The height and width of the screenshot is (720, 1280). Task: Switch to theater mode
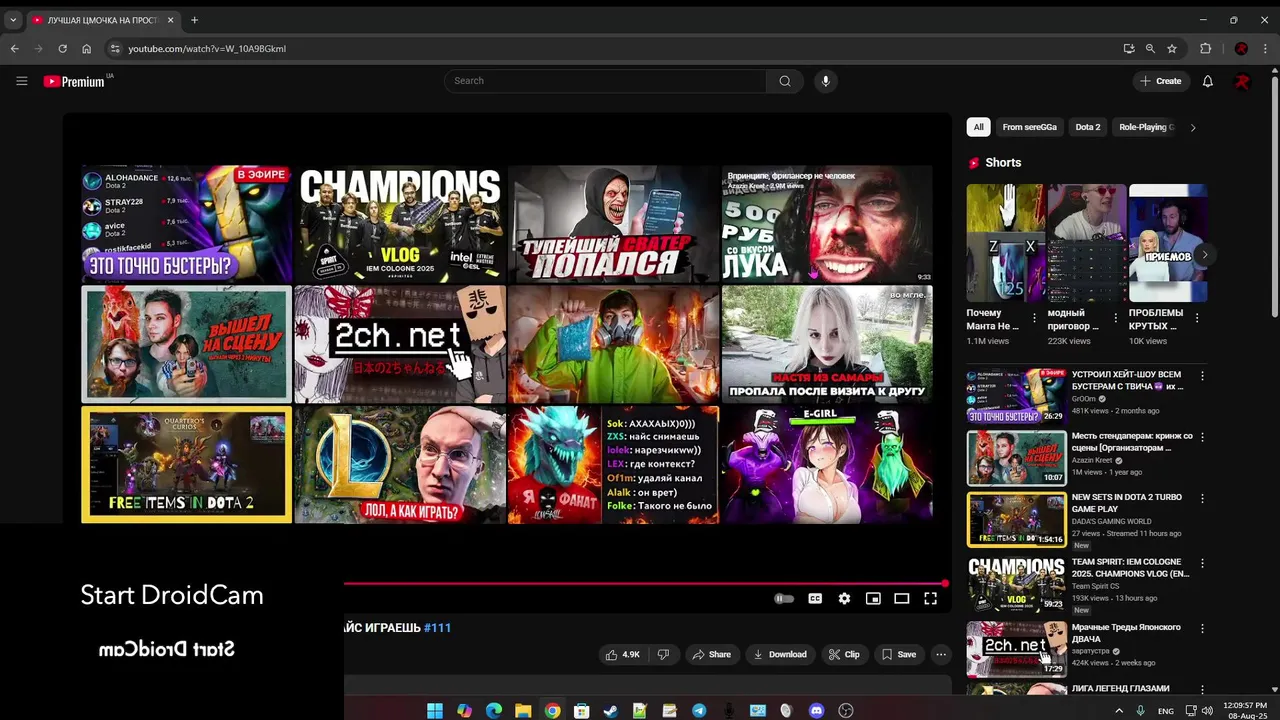[x=901, y=599]
